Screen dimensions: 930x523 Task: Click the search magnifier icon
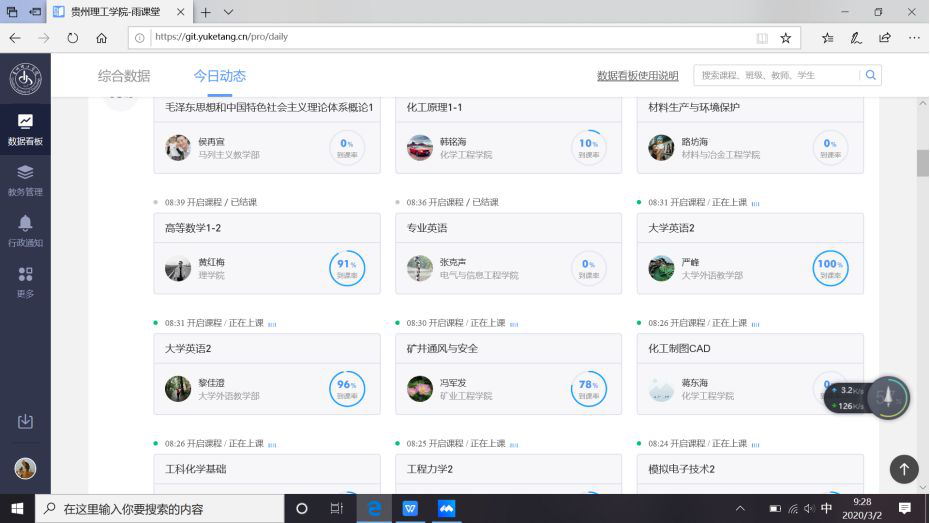[x=871, y=75]
